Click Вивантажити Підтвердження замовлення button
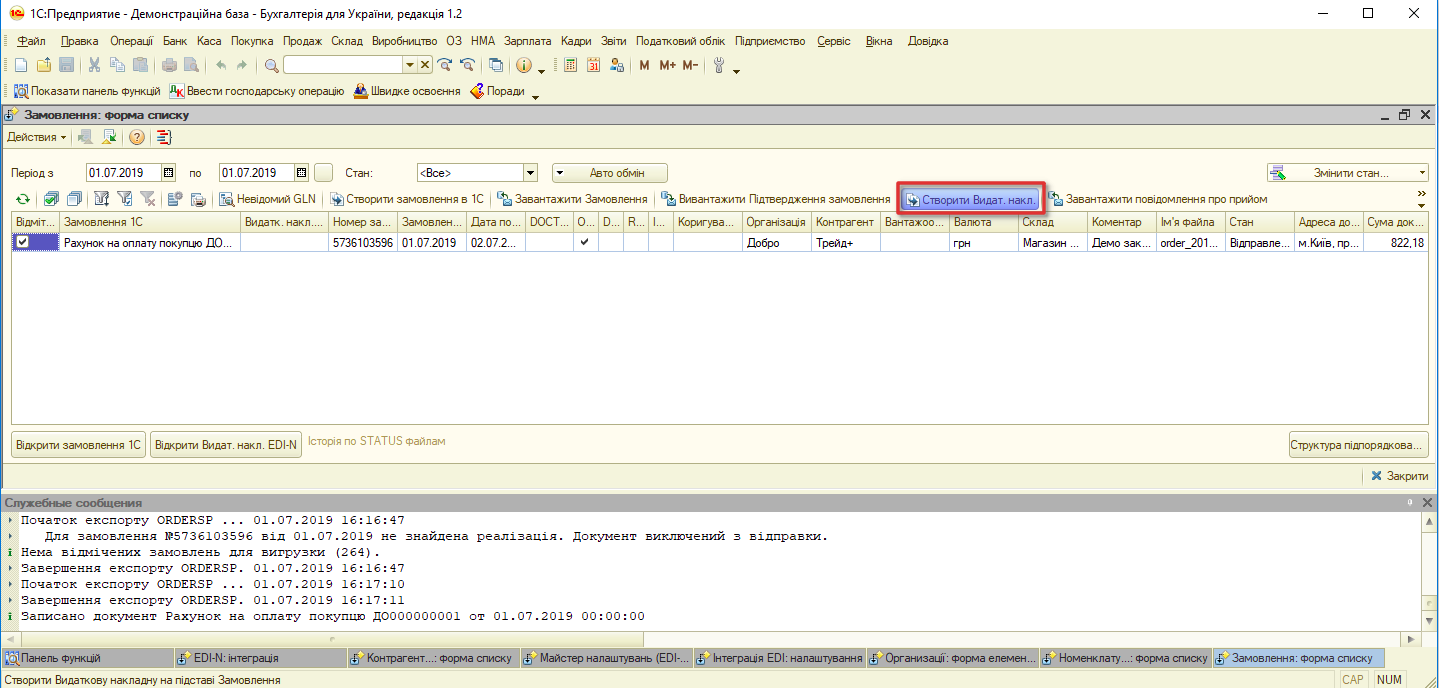The width and height of the screenshot is (1439, 688). point(775,199)
